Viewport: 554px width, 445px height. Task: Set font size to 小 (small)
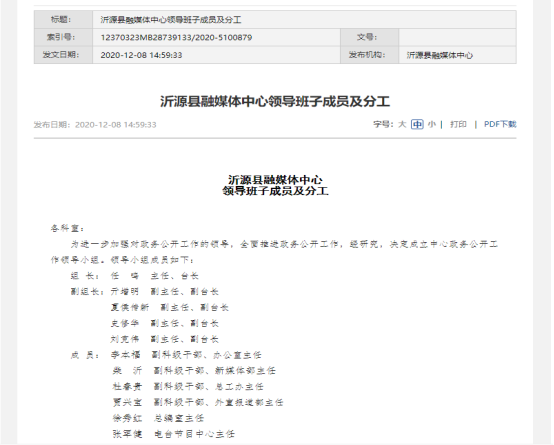tap(431, 124)
